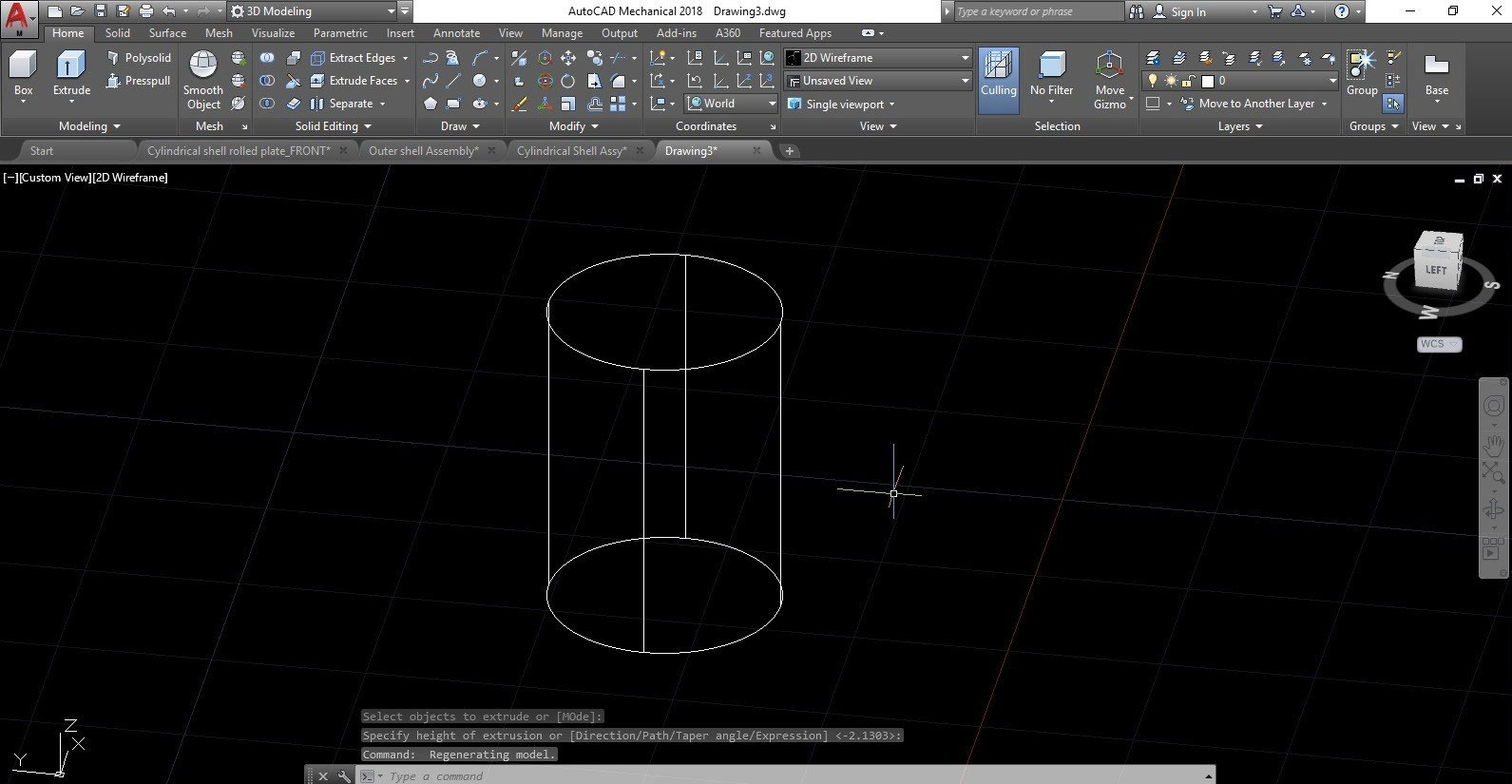Click the command line input field
This screenshot has width=1512, height=784.
tap(760, 775)
